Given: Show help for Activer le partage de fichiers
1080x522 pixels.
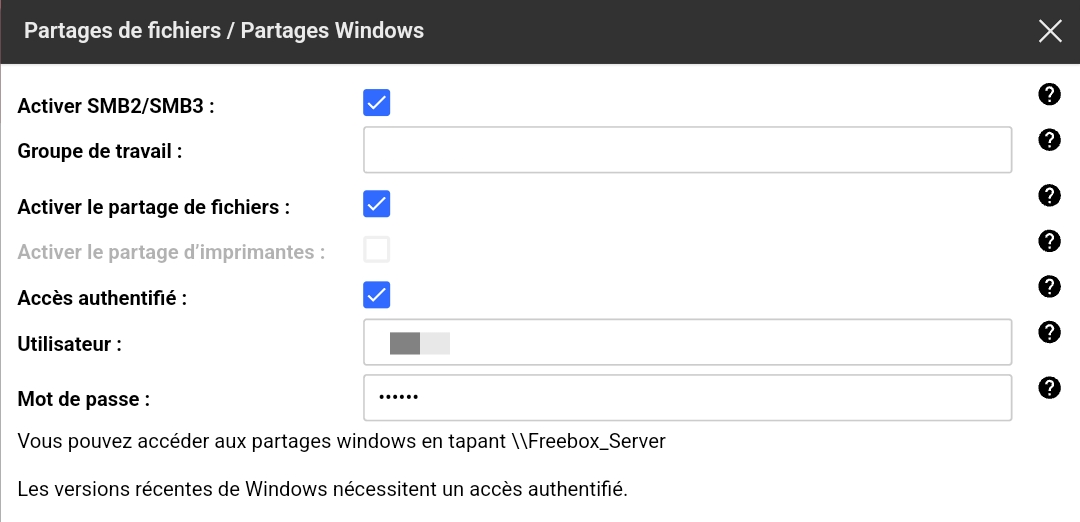Looking at the screenshot, I should [x=1049, y=195].
